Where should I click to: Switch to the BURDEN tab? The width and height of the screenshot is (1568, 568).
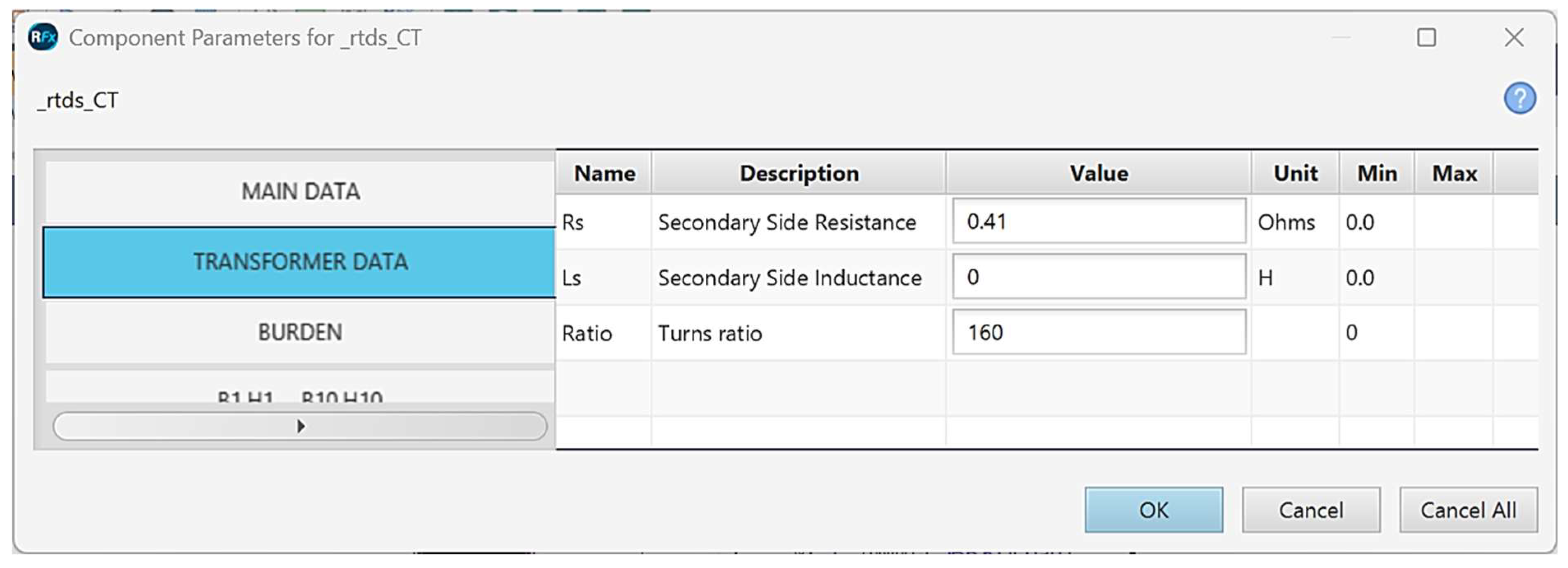(x=300, y=333)
